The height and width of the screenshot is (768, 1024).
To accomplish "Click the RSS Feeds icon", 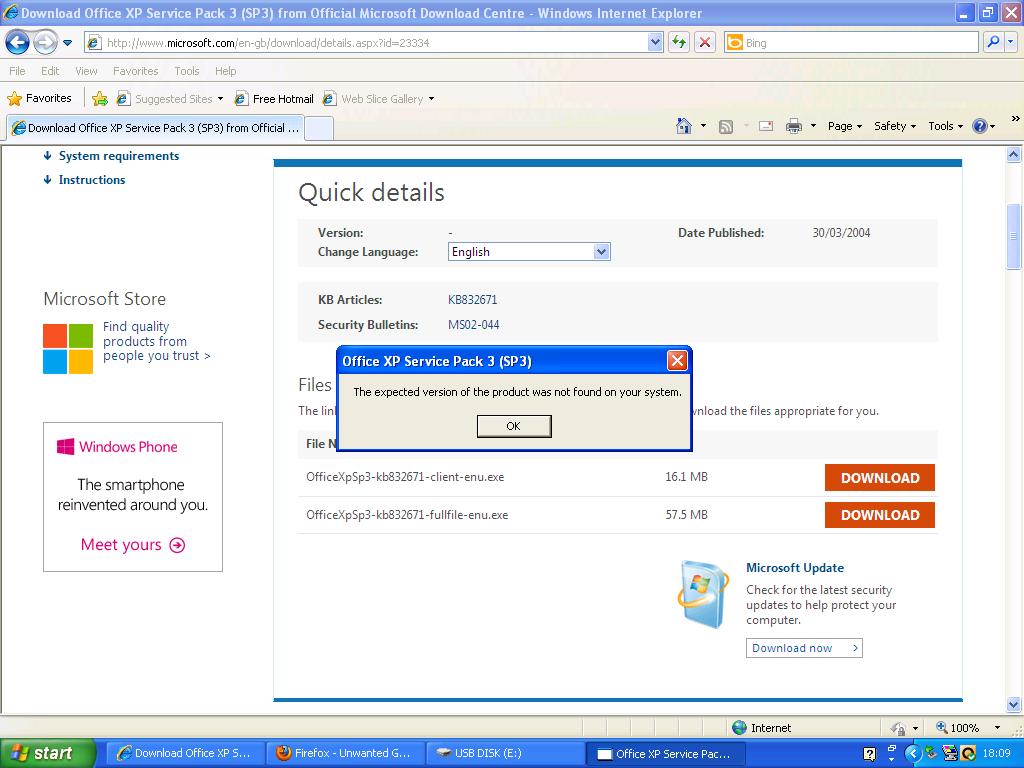I will tap(726, 126).
